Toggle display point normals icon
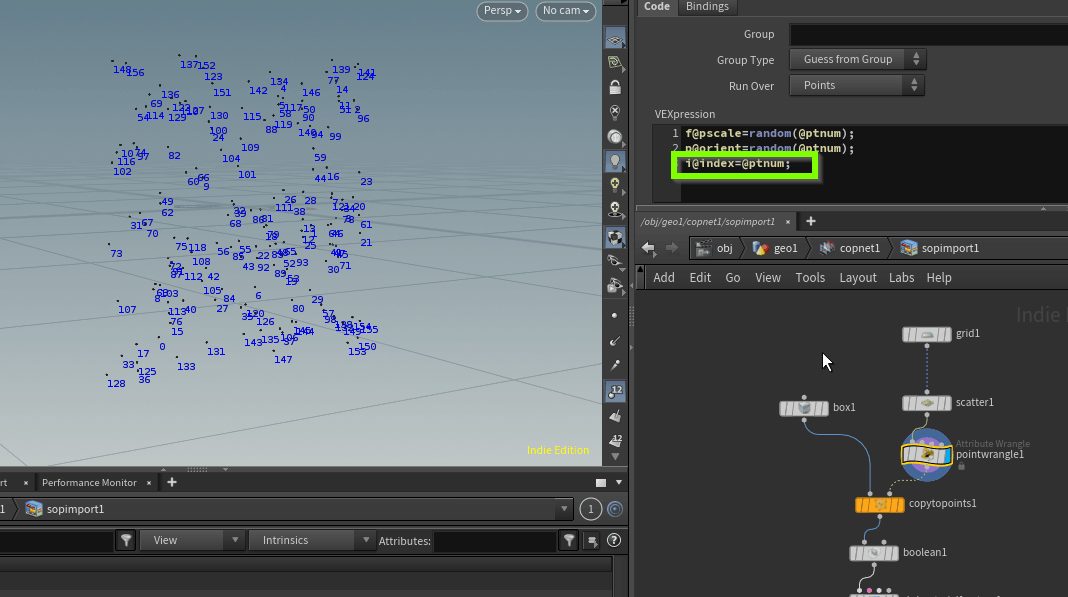 click(x=615, y=340)
